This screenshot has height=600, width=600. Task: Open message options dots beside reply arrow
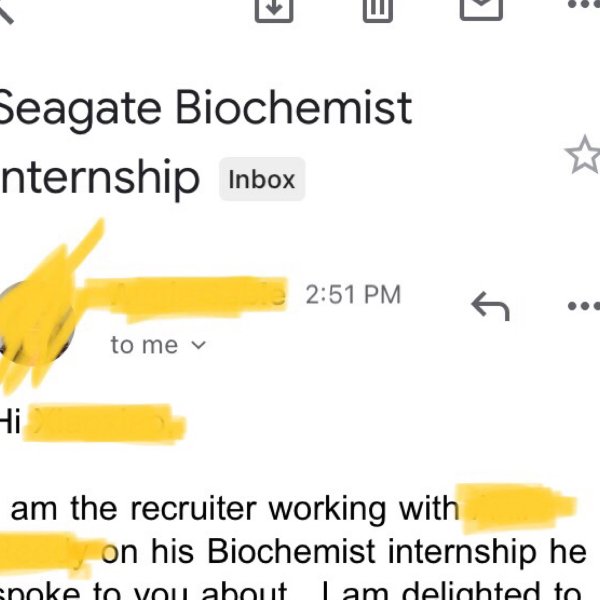pos(584,306)
